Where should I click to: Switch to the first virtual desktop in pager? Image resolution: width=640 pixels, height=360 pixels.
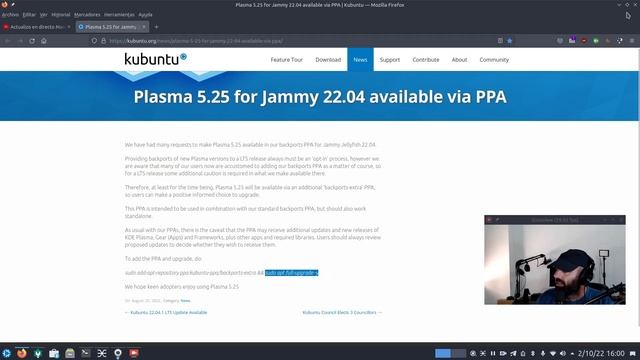point(443,353)
